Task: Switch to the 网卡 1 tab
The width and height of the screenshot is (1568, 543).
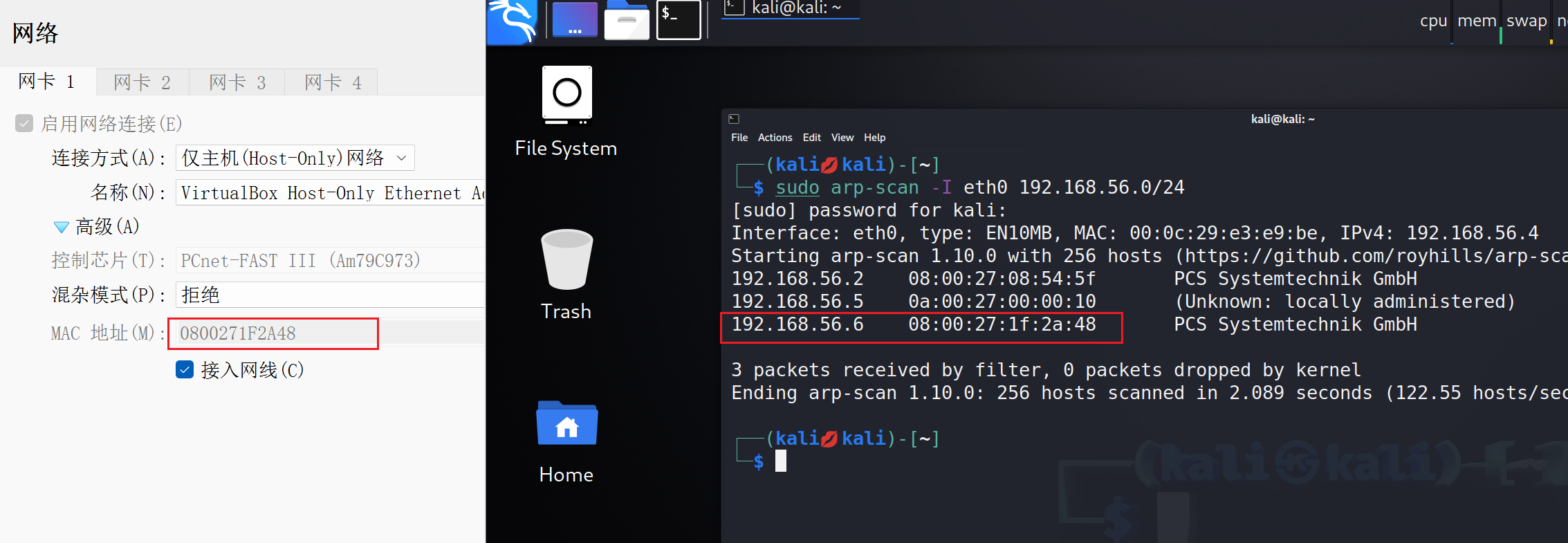Action: tap(47, 82)
